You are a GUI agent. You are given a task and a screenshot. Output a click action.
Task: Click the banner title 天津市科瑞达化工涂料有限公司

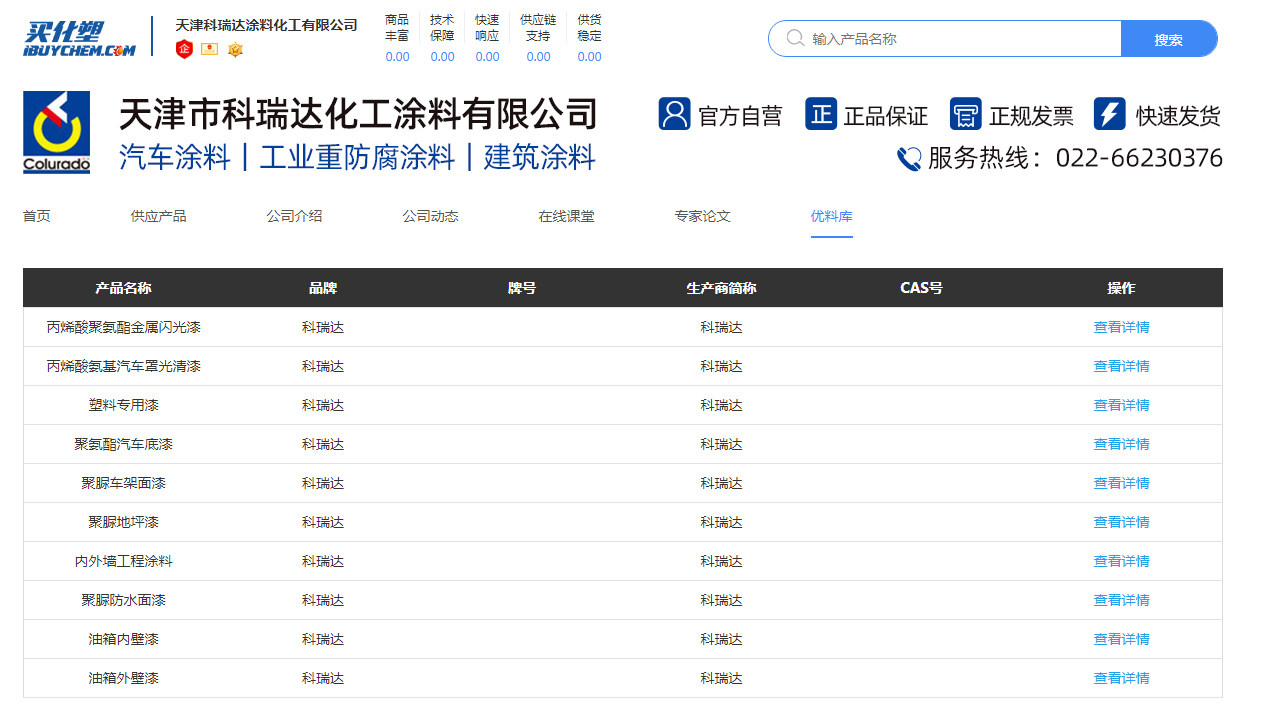pos(358,114)
